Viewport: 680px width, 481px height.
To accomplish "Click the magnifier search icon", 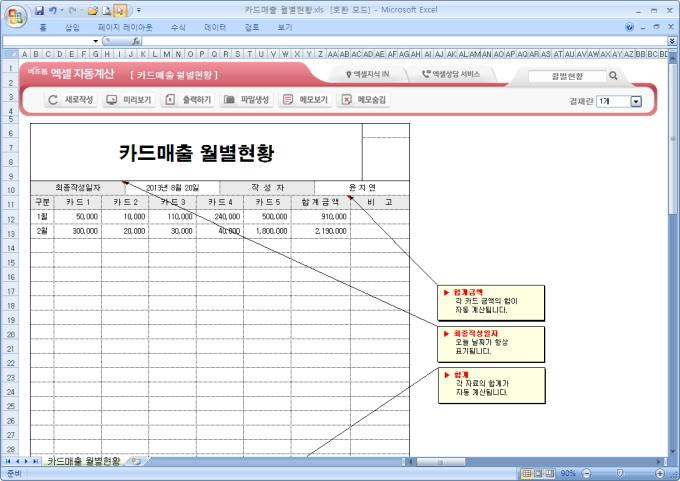I will tap(613, 75).
